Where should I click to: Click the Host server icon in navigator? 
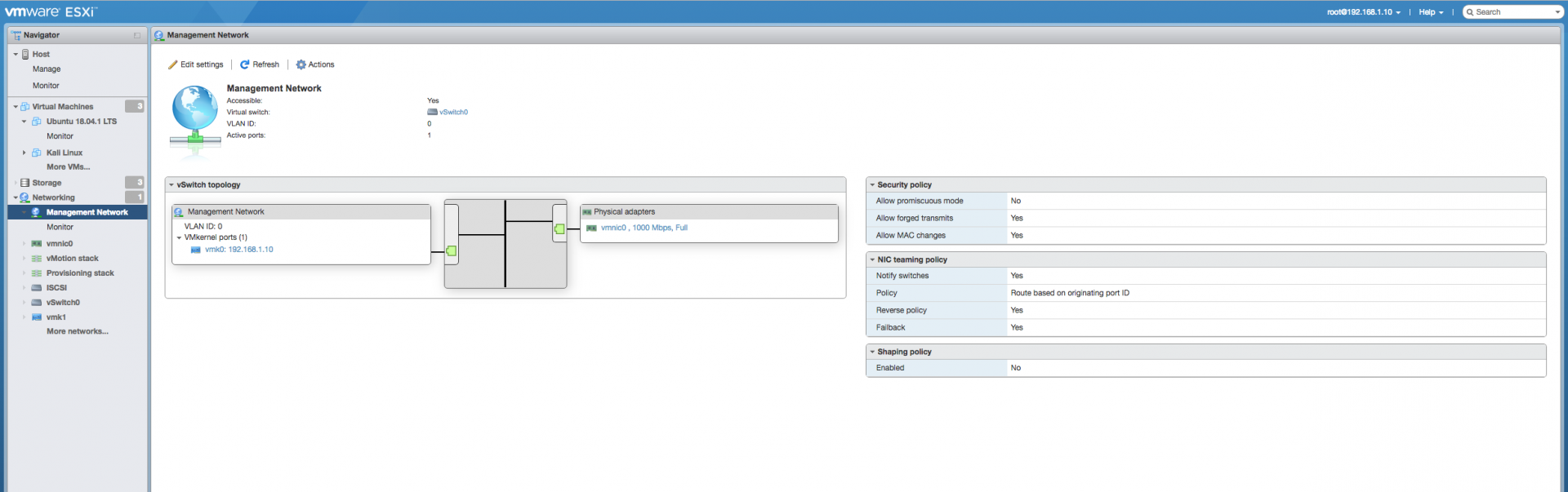25,54
